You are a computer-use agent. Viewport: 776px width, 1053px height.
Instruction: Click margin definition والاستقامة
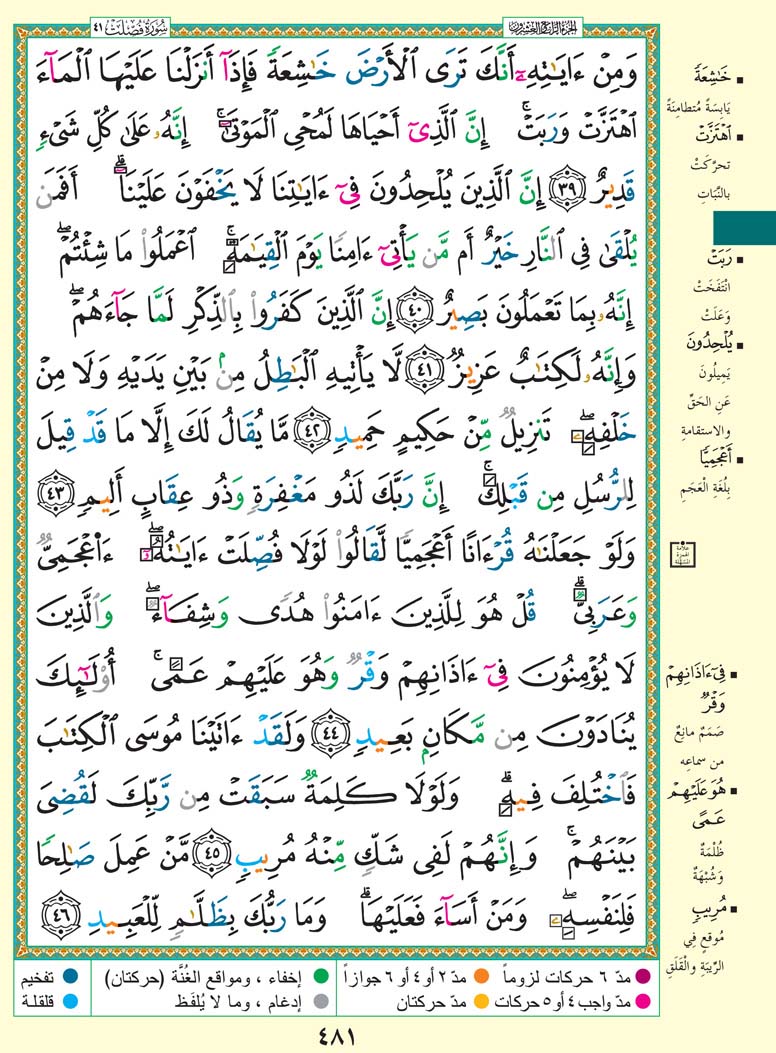point(706,430)
